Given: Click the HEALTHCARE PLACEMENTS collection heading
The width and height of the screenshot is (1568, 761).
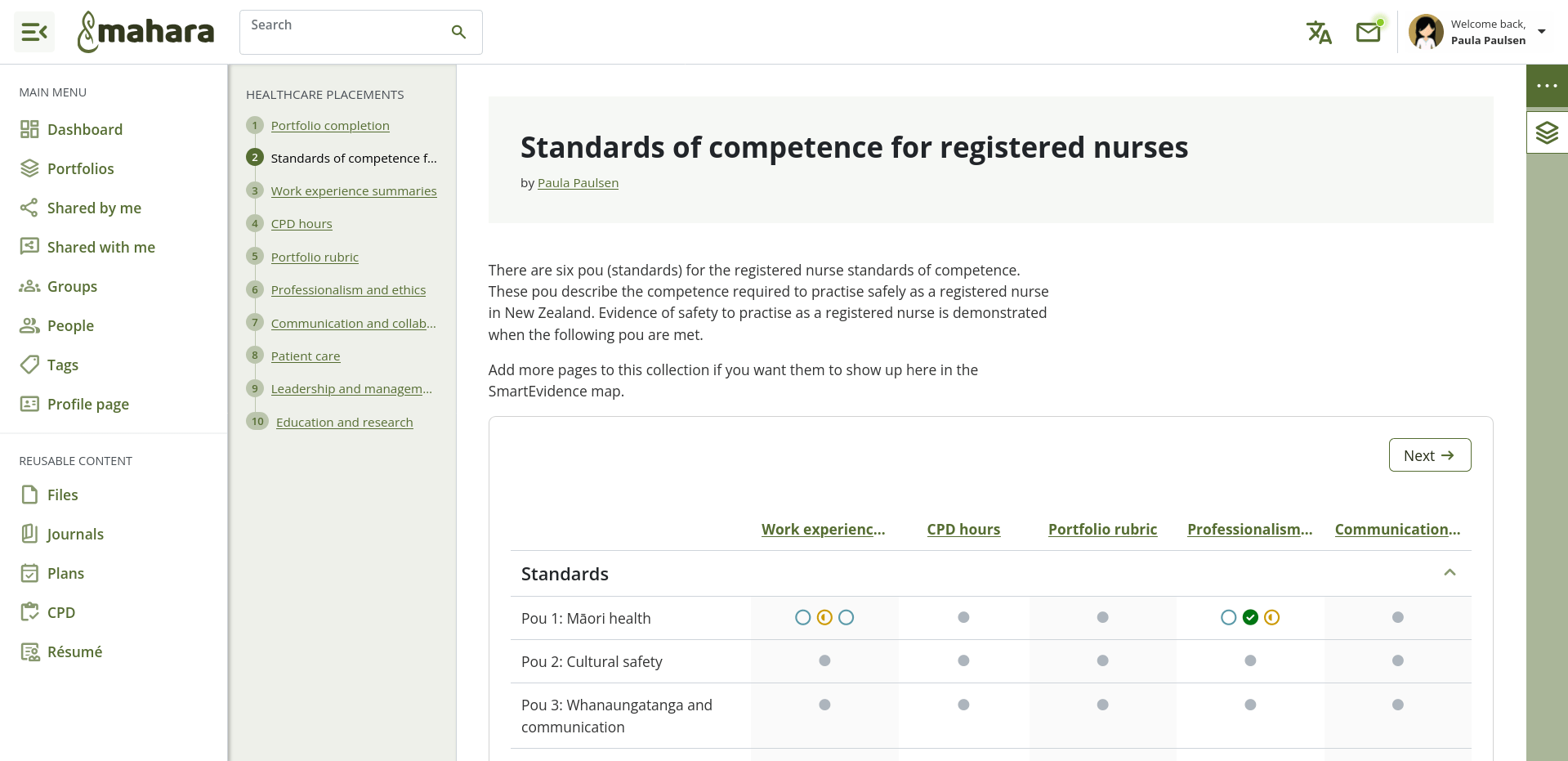Looking at the screenshot, I should [x=325, y=95].
